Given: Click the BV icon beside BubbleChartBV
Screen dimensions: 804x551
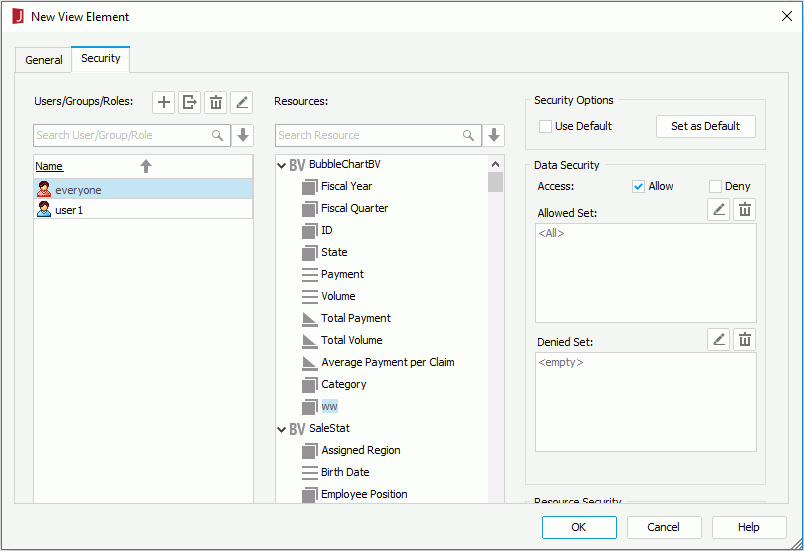Looking at the screenshot, I should tap(297, 165).
